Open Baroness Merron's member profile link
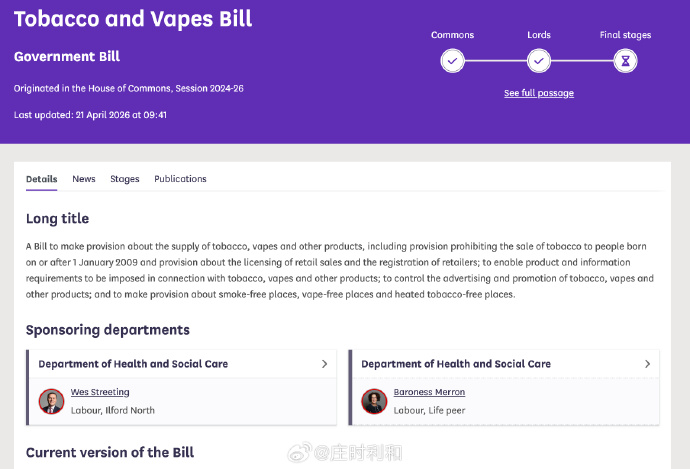The height and width of the screenshot is (469, 690). pyautogui.click(x=429, y=392)
